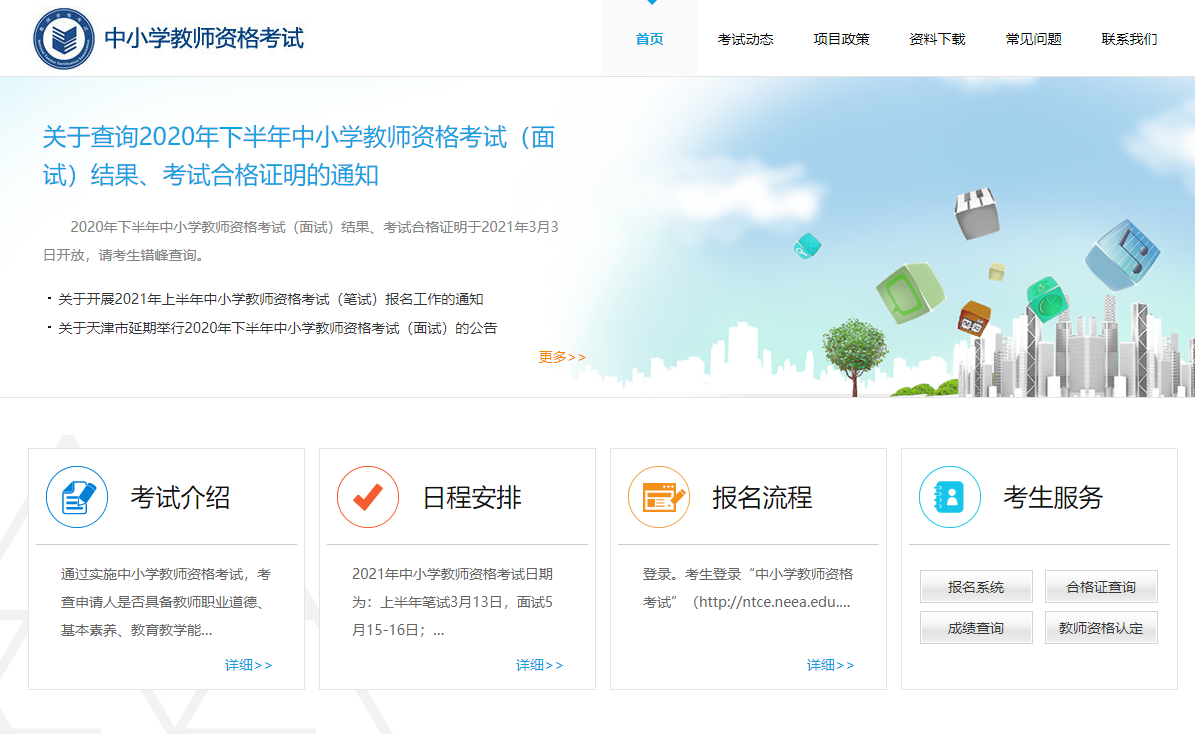Click the 日程安排 checkmark icon
1195x734 pixels.
click(368, 497)
